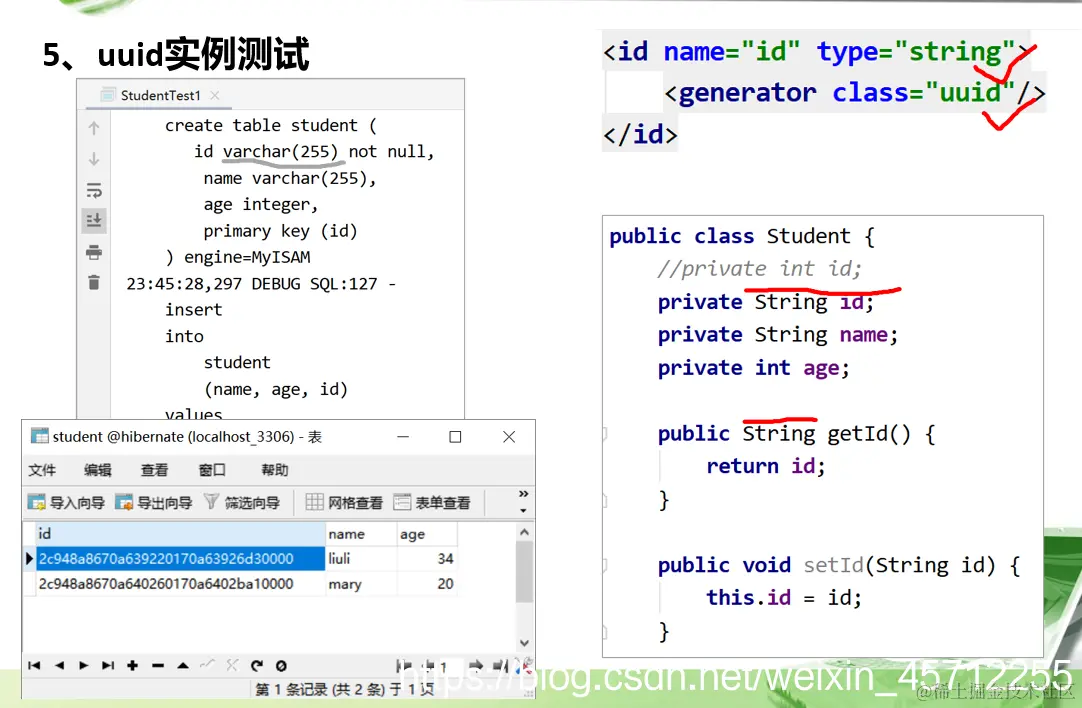This screenshot has height=708, width=1082.
Task: Go to previous record in Navicat
Action: click(59, 665)
